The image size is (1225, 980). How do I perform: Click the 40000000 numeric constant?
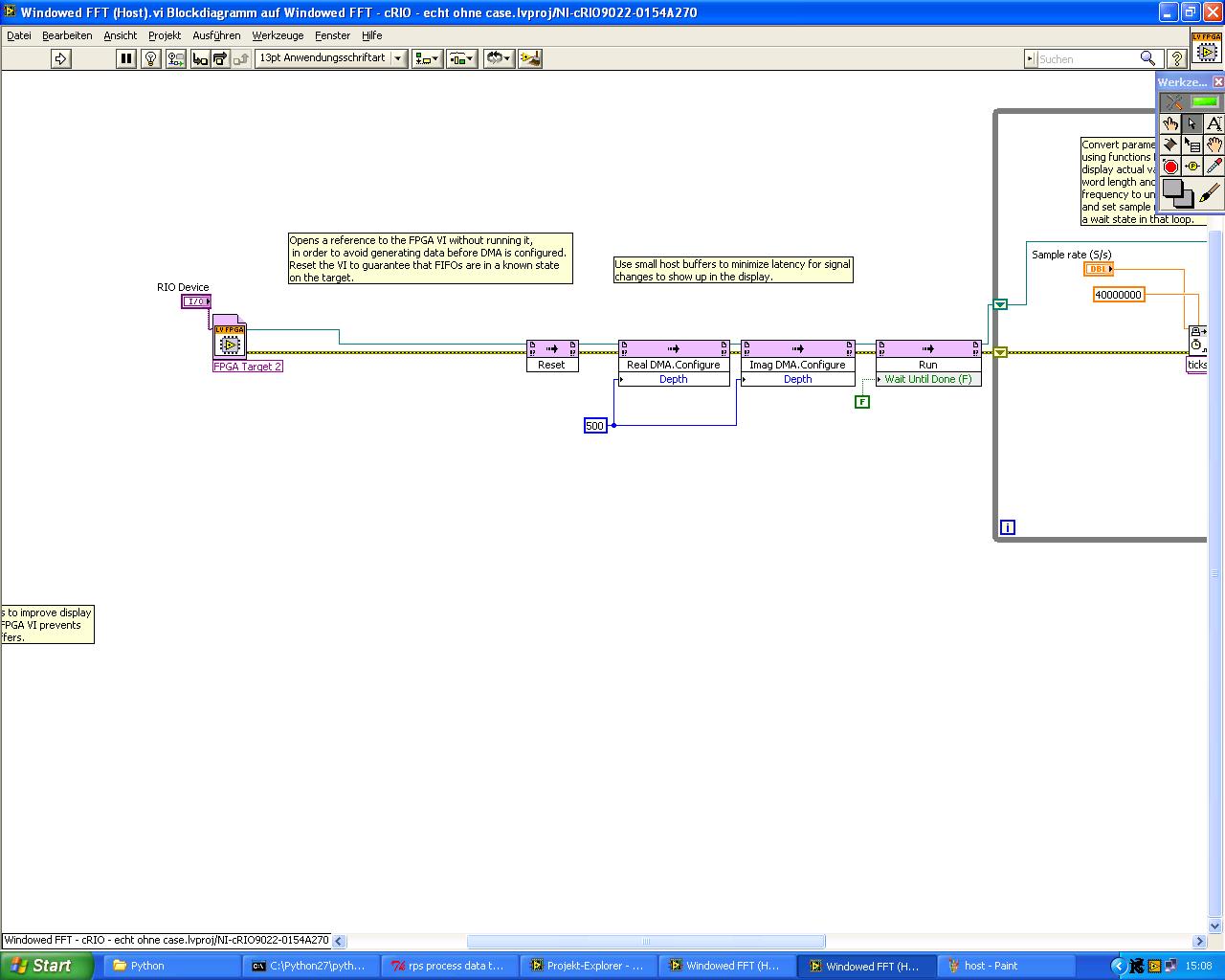1119,295
